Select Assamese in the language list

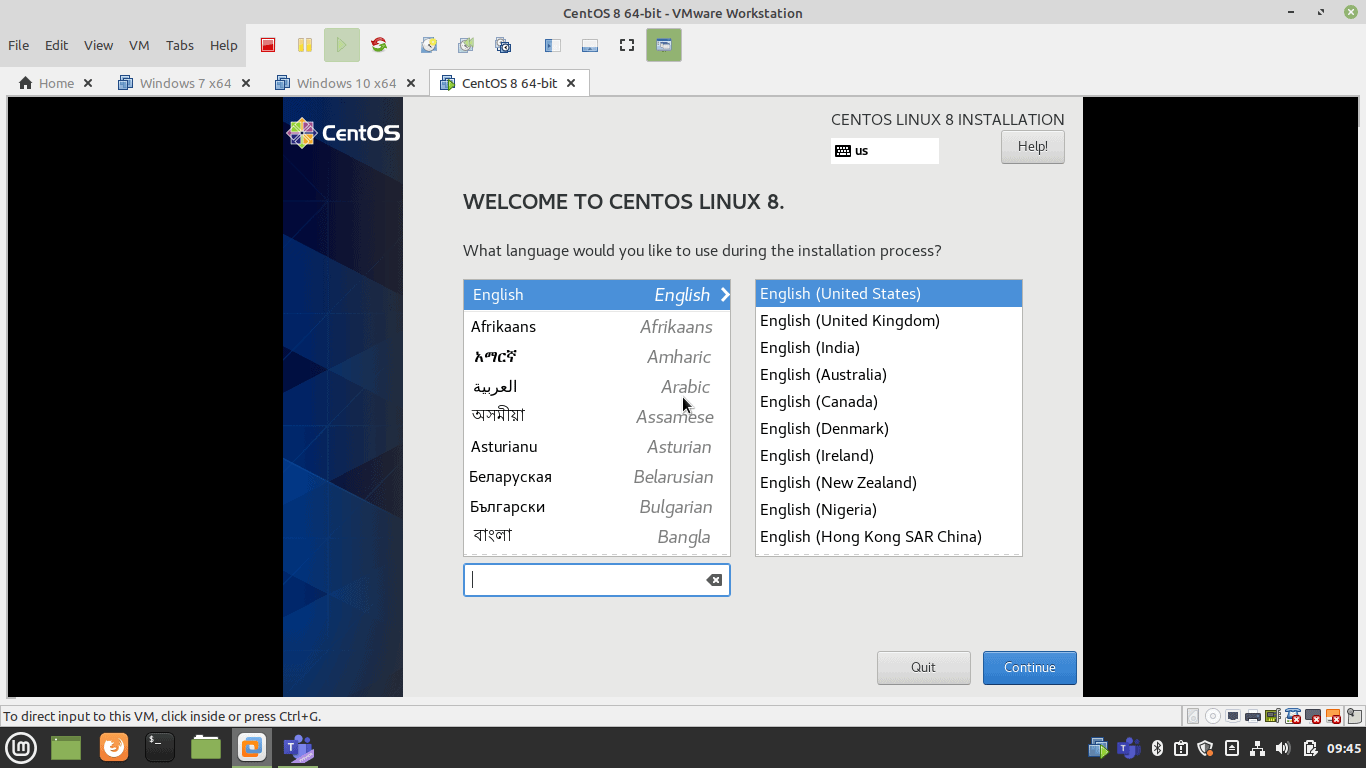[x=597, y=417]
